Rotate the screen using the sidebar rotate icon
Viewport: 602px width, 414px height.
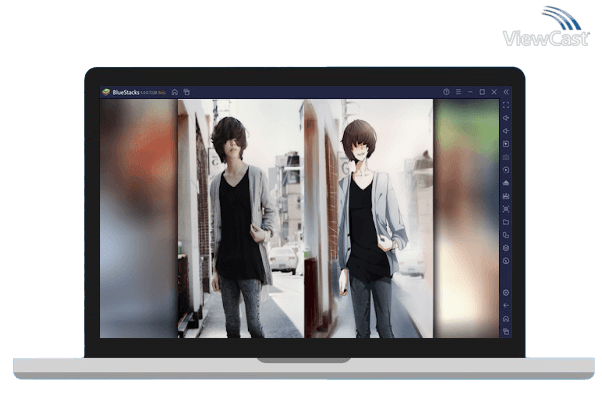coord(506,235)
